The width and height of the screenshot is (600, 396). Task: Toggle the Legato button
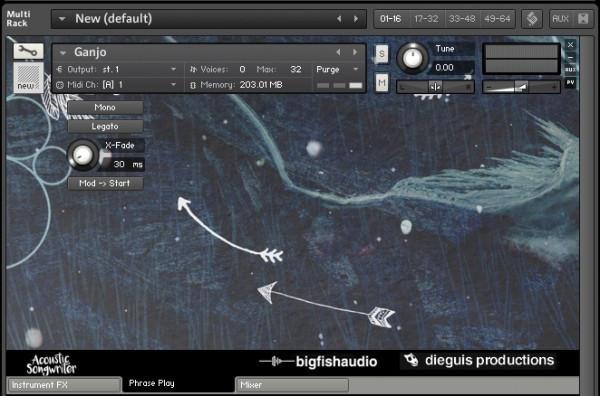(105, 126)
